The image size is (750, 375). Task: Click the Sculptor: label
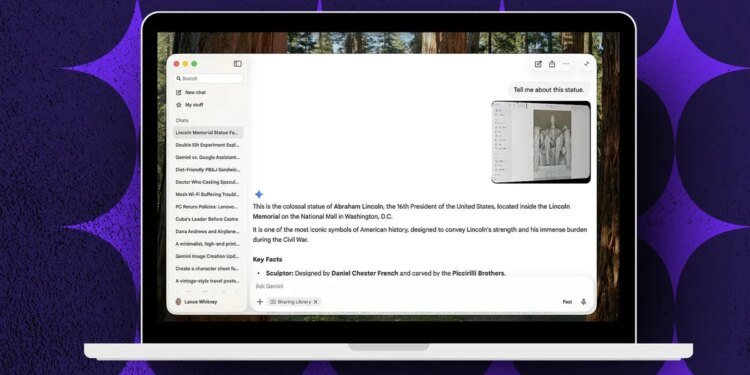[279, 274]
